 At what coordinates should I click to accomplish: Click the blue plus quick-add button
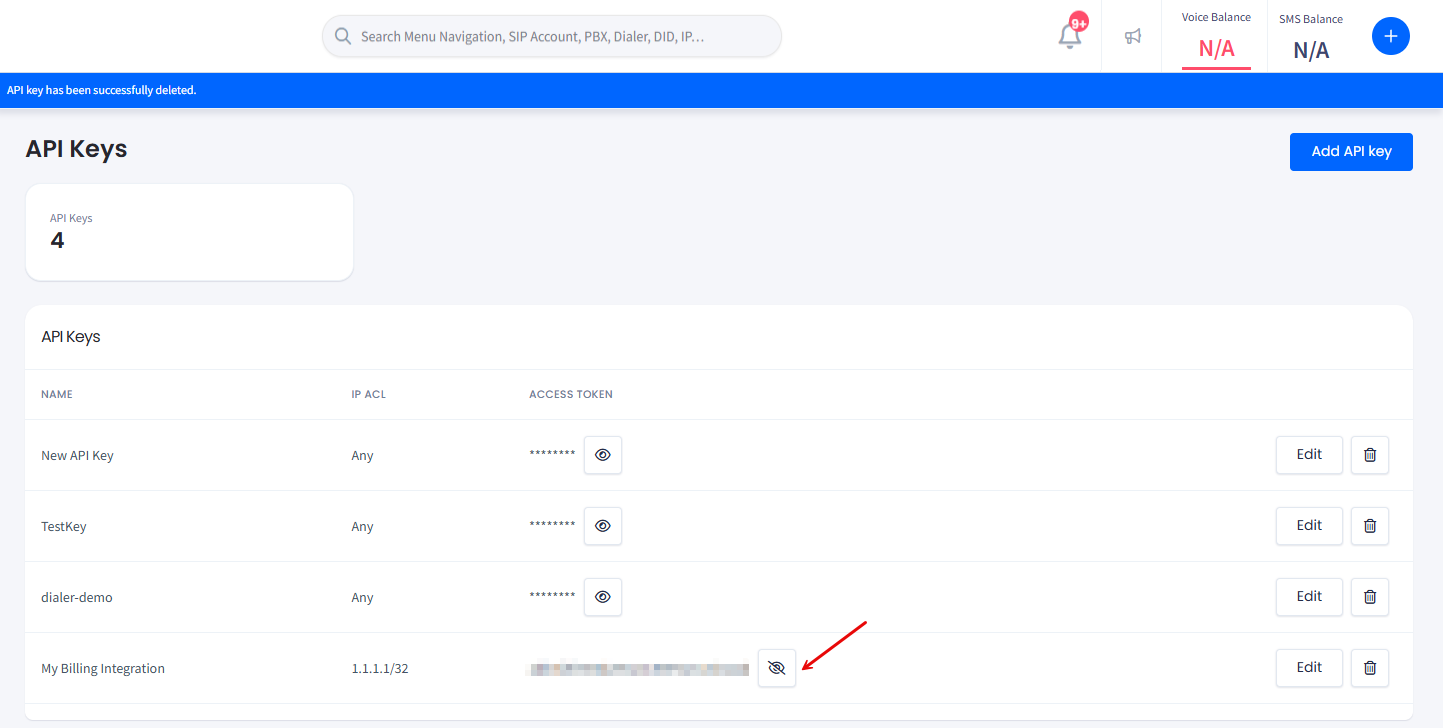[x=1390, y=36]
